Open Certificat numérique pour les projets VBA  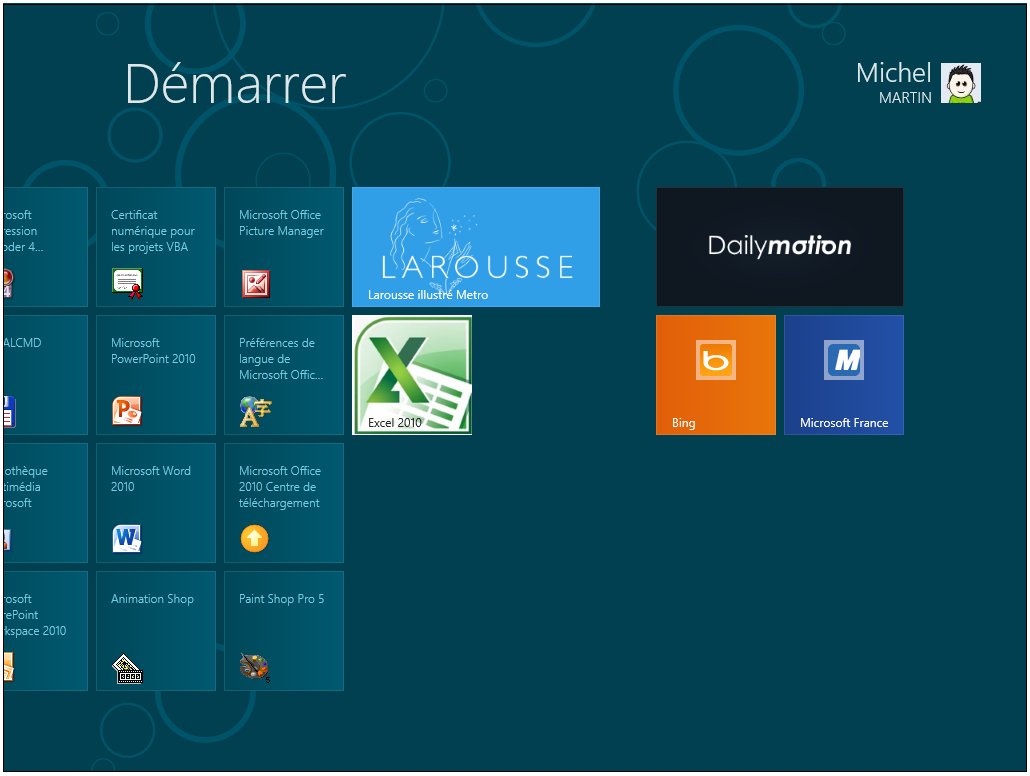click(155, 247)
